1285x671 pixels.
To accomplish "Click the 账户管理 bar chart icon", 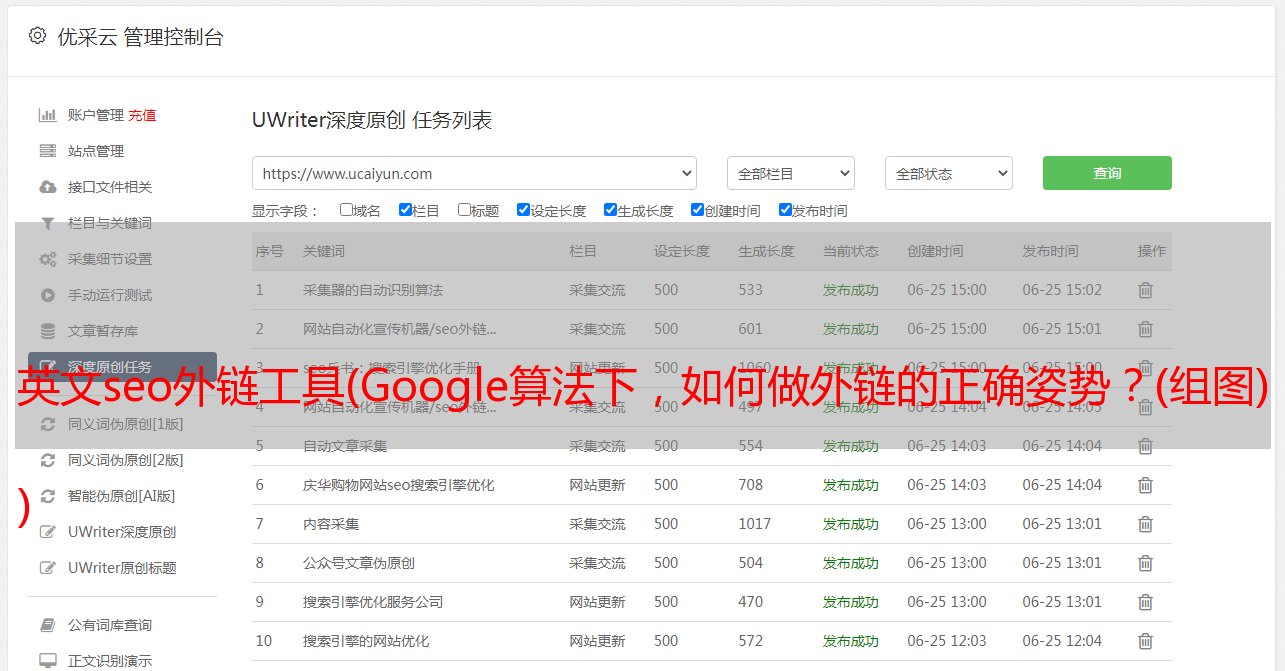I will coord(47,115).
